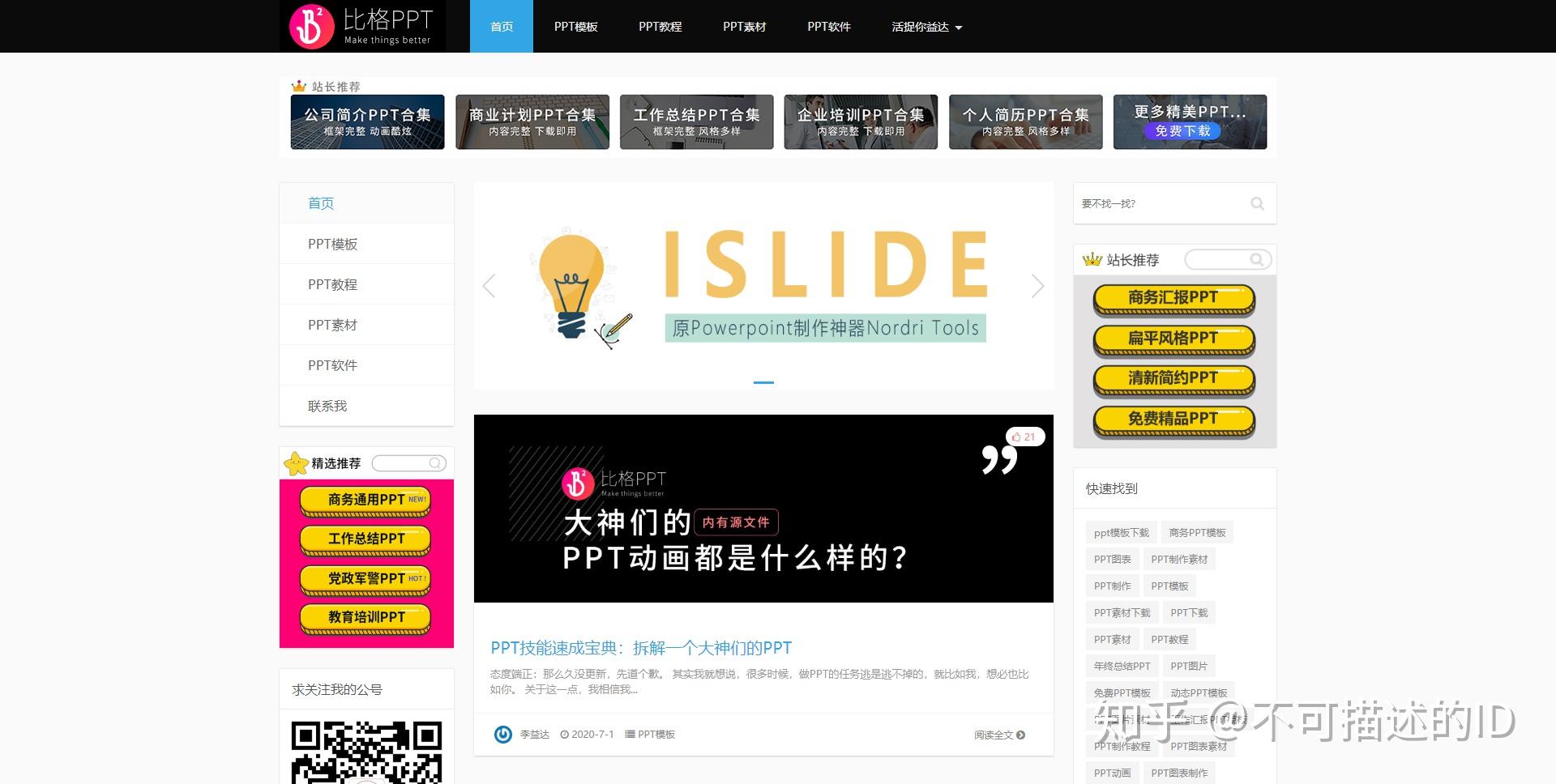Viewport: 1556px width, 784px height.
Task: Open PPT素材 in the top navigation bar
Action: coord(744,27)
